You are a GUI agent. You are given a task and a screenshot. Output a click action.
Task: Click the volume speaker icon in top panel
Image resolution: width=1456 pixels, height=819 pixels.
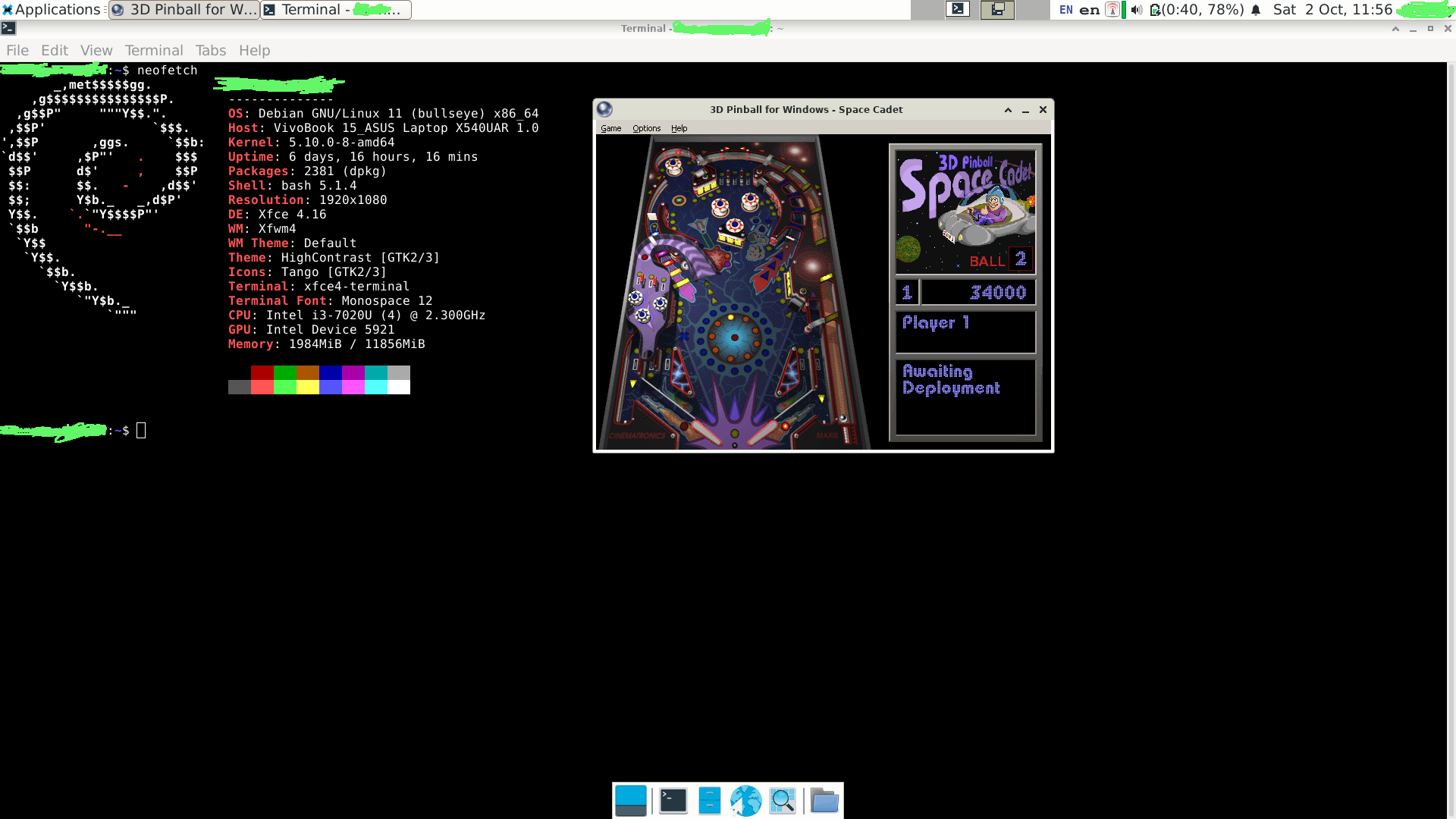1136,10
